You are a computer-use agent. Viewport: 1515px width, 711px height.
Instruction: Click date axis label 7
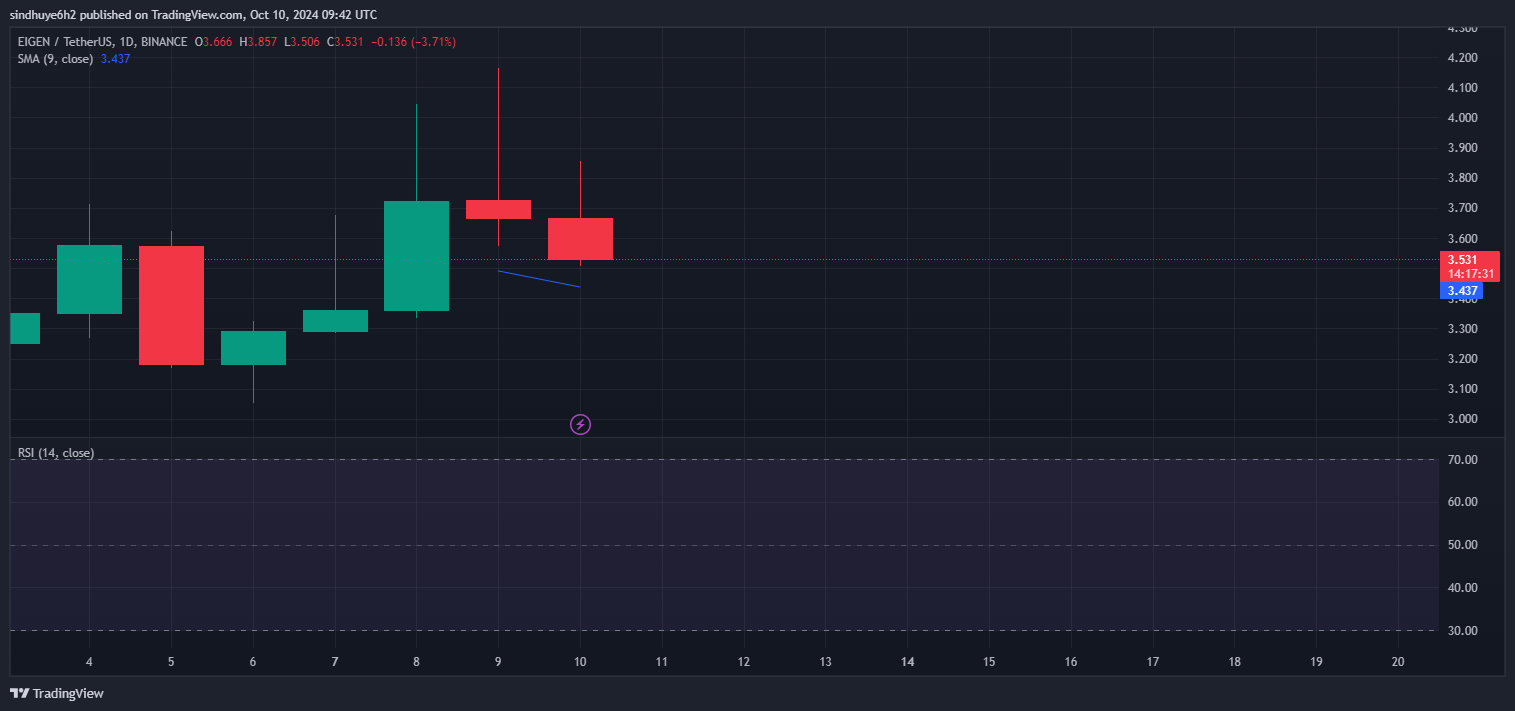335,662
